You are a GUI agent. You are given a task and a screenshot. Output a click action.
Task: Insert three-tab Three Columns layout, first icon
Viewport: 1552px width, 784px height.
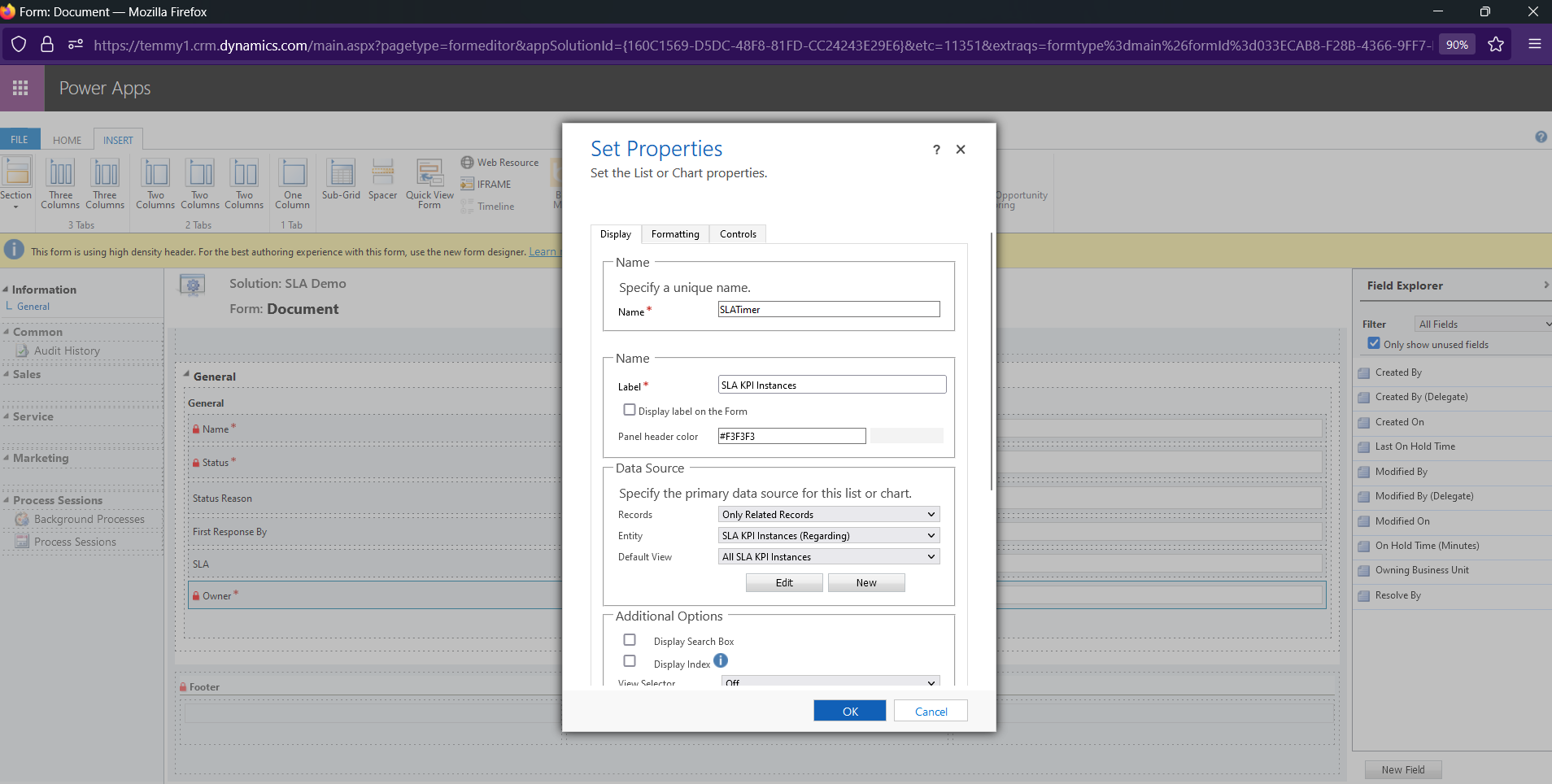60,182
